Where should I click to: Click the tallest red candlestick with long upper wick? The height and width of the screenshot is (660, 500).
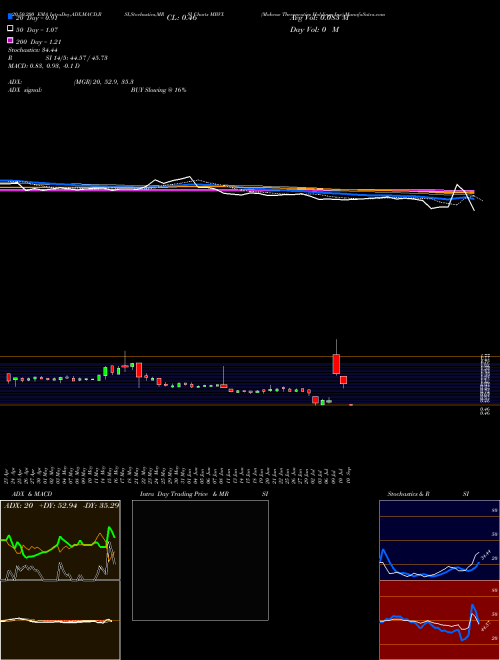click(336, 364)
